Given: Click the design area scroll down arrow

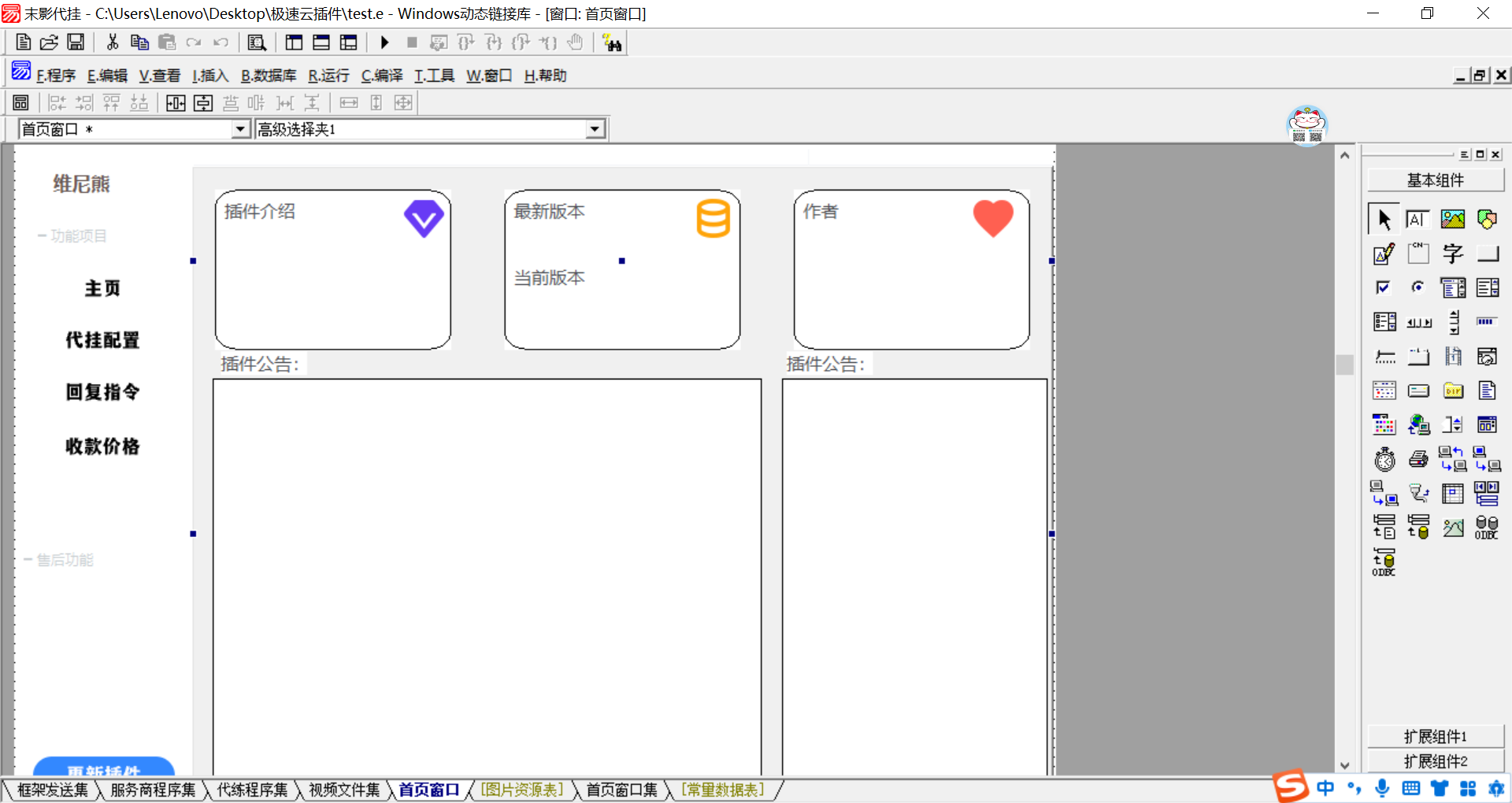Looking at the screenshot, I should [1345, 765].
